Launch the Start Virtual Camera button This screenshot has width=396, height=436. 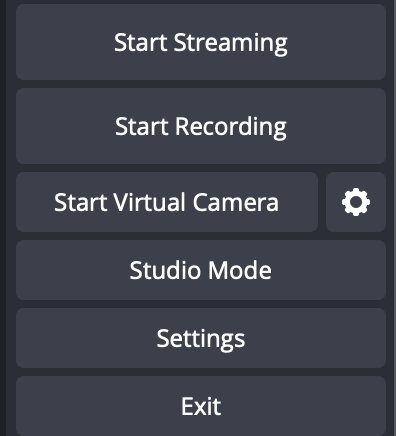pyautogui.click(x=167, y=202)
